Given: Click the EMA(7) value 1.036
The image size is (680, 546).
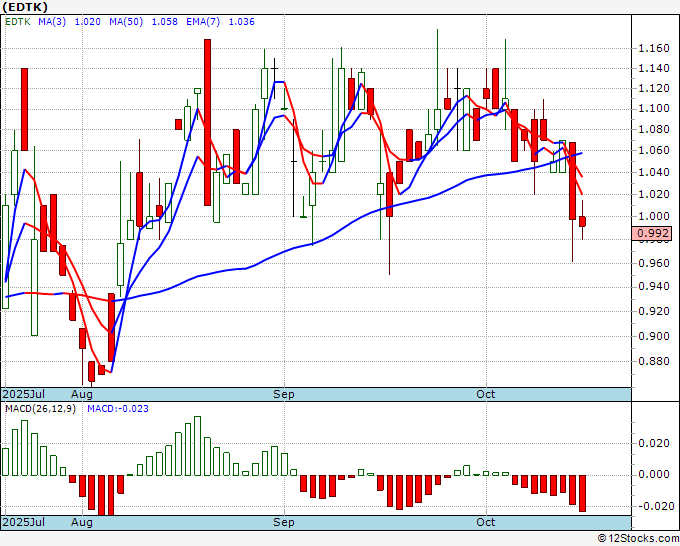Looking at the screenshot, I should 242,22.
